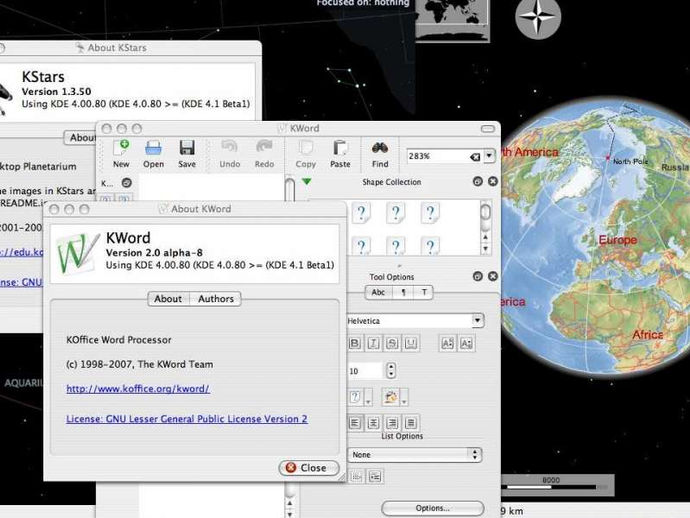The image size is (690, 518).
Task: Click the Africa label on the globe
Action: (647, 335)
